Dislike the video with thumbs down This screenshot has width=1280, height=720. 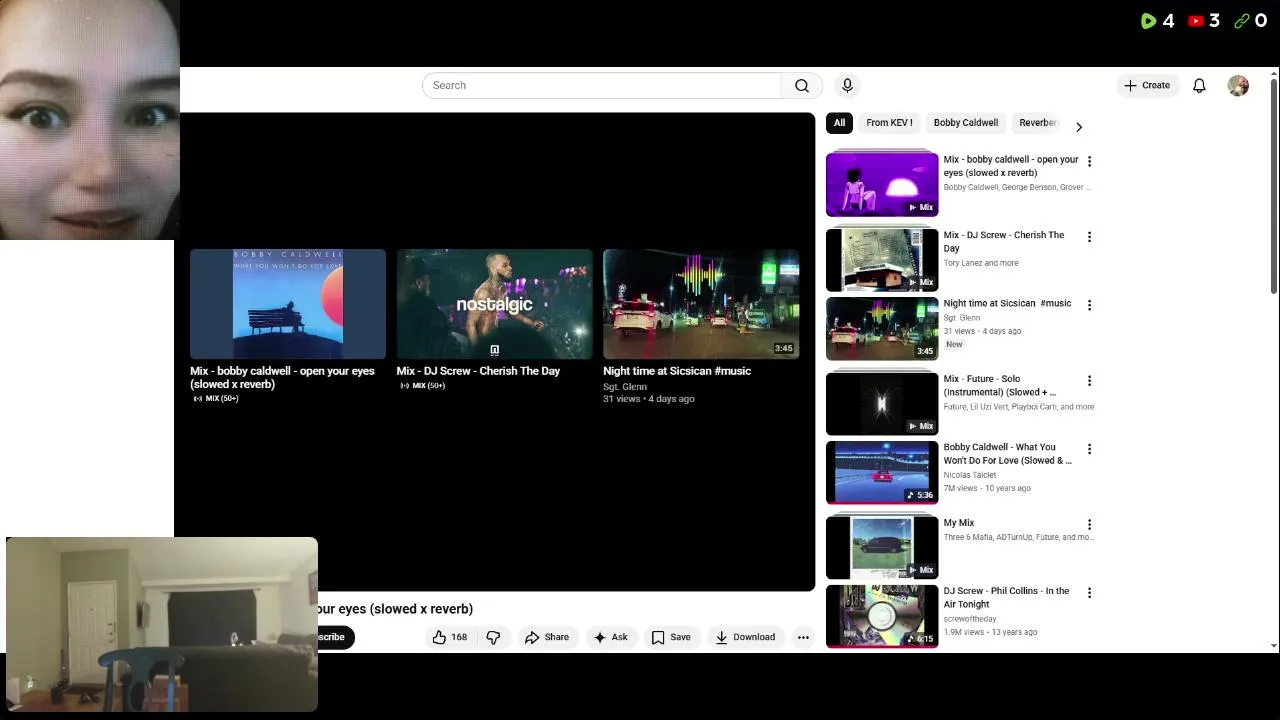[494, 637]
